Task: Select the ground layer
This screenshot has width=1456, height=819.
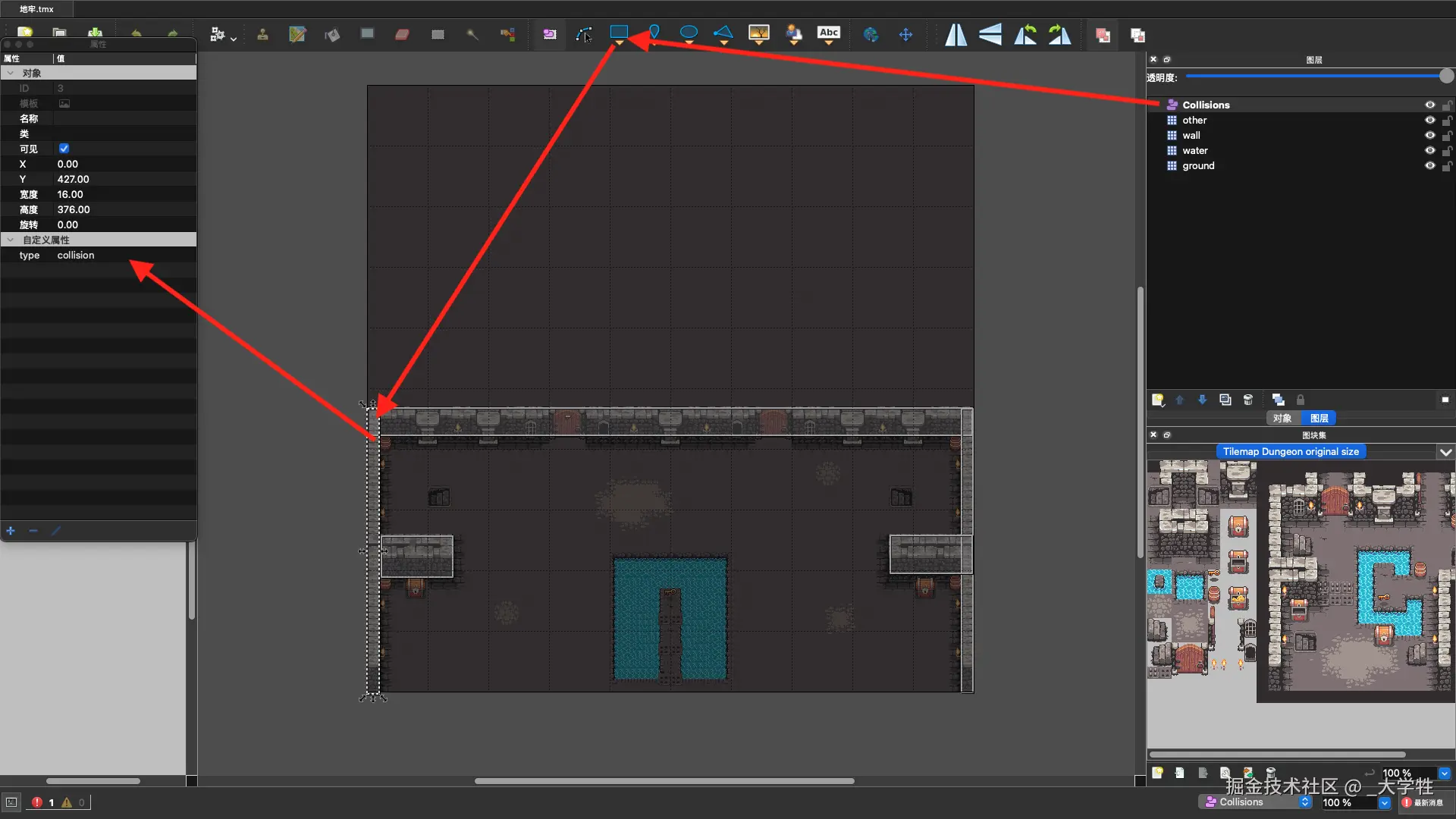Action: (x=1198, y=166)
